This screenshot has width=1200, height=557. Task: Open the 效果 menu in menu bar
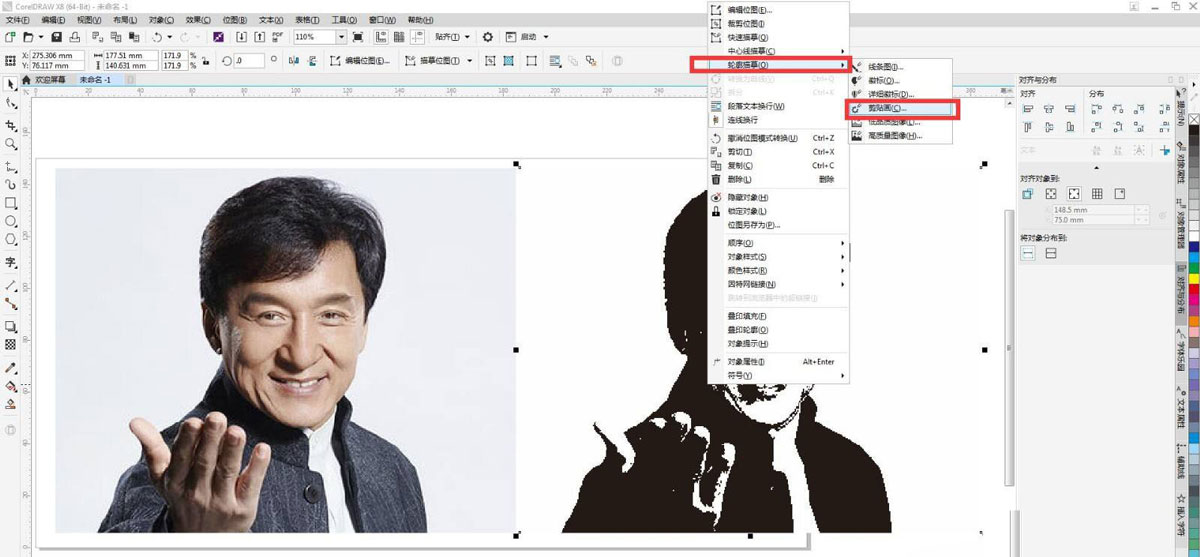point(198,19)
